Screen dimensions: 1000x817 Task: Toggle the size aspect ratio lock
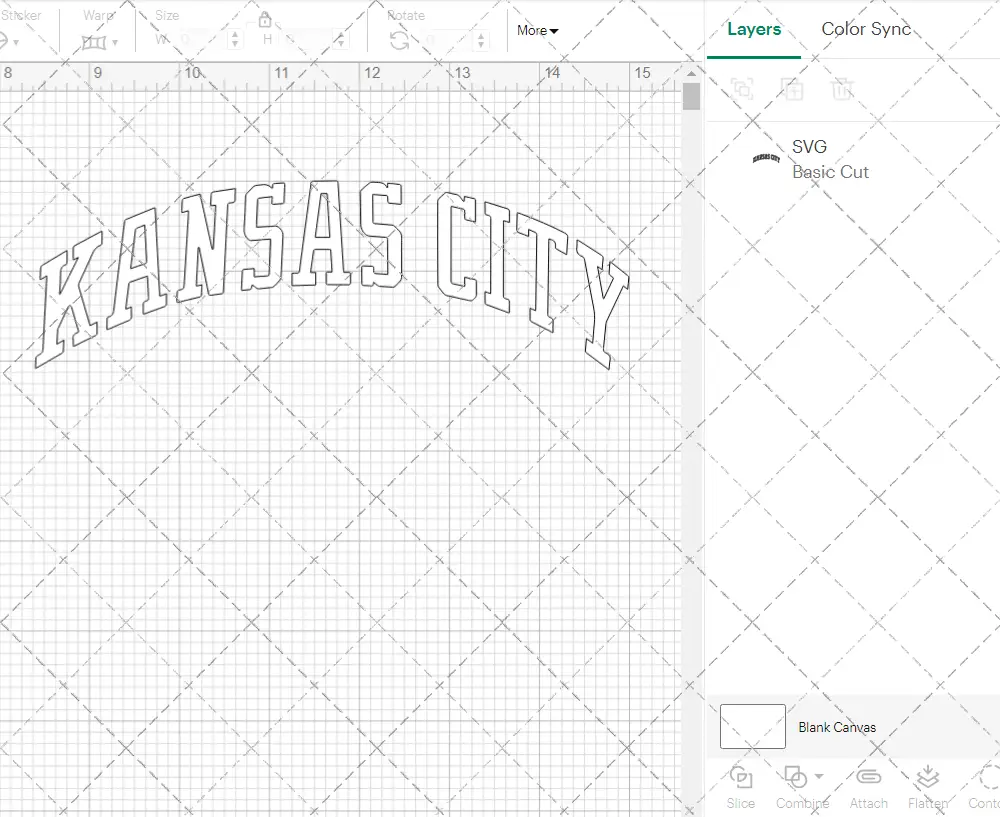coord(265,21)
